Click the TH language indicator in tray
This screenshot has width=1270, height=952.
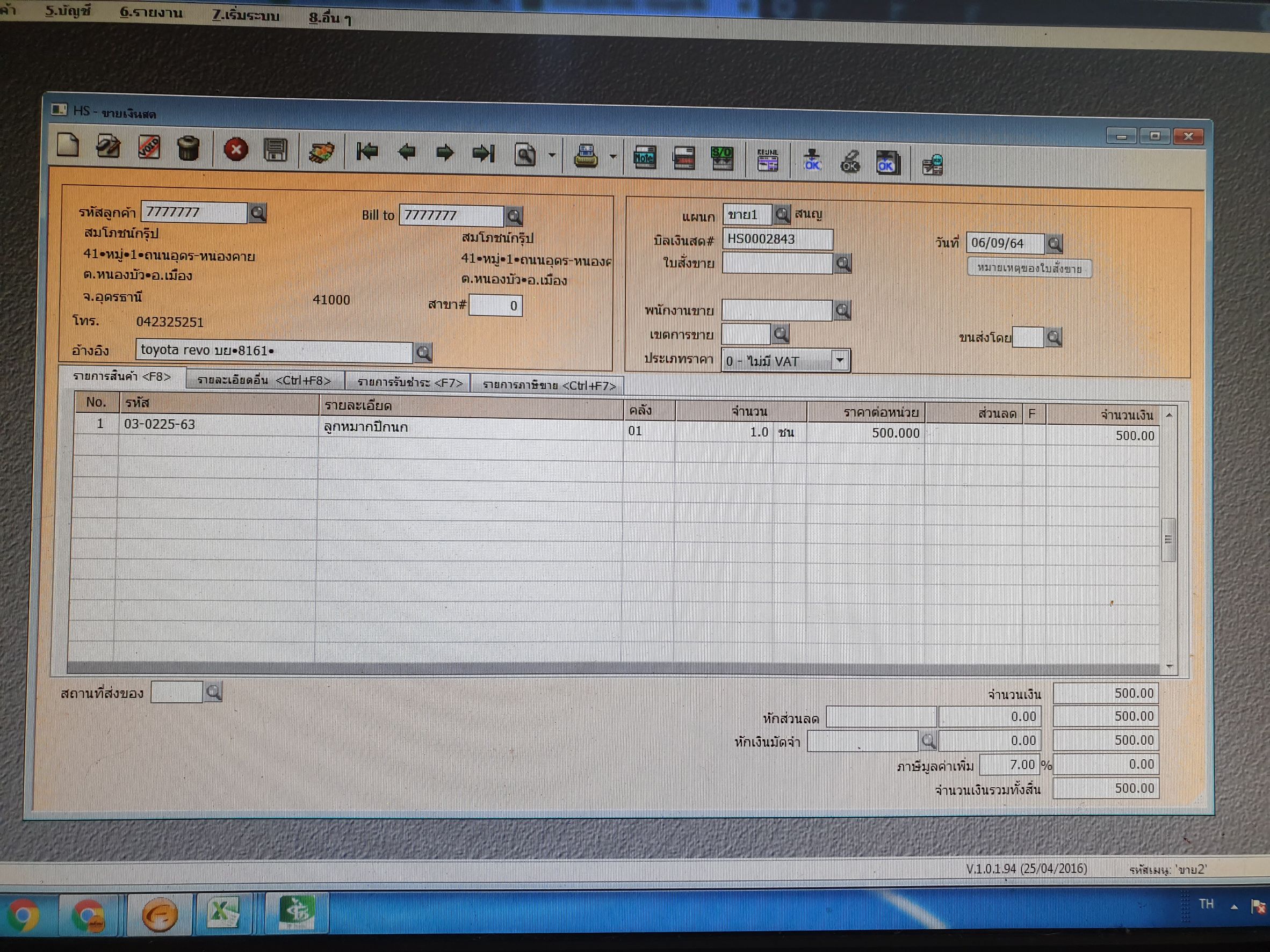[x=1206, y=904]
